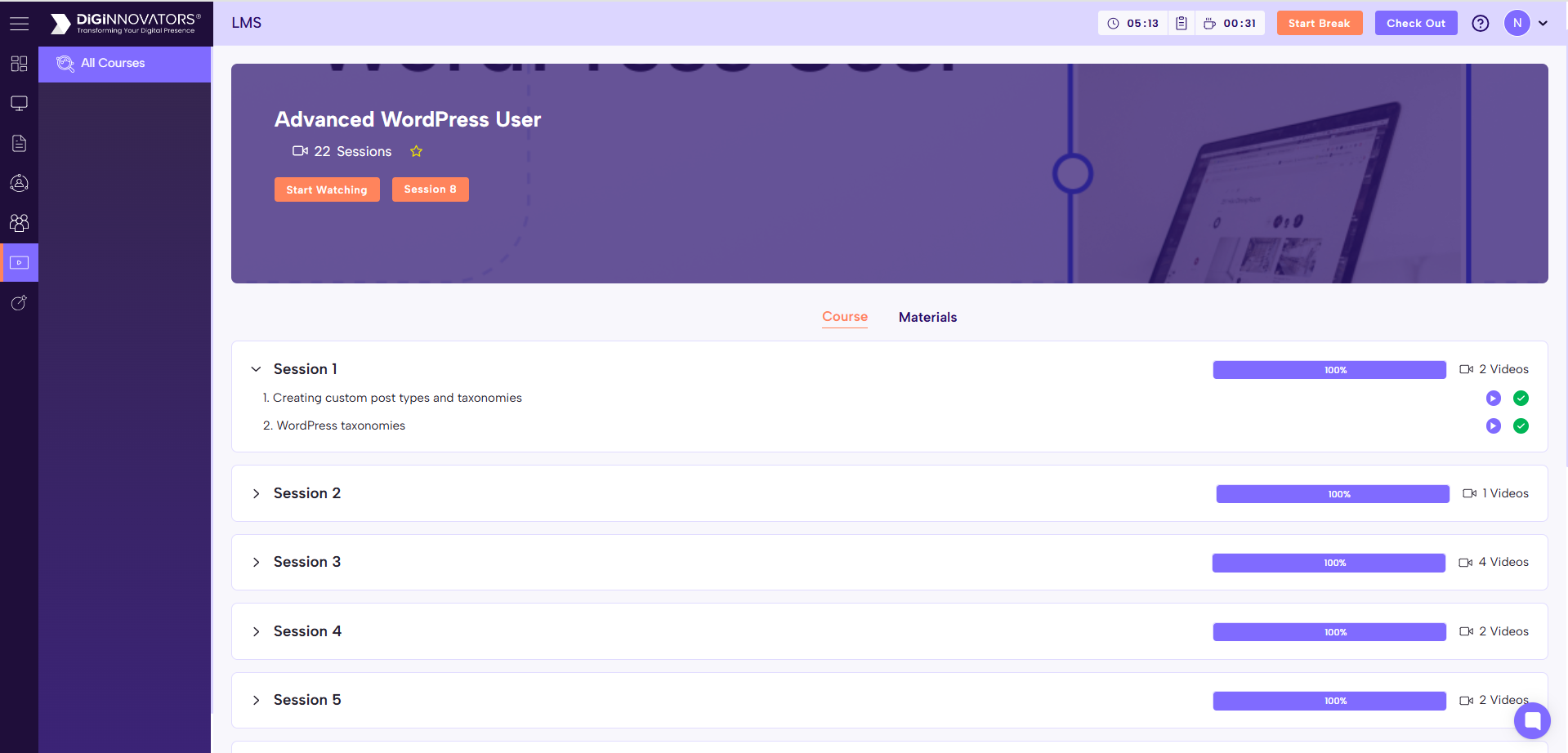Click the LMS page title
The image size is (1568, 753).
pyautogui.click(x=247, y=23)
